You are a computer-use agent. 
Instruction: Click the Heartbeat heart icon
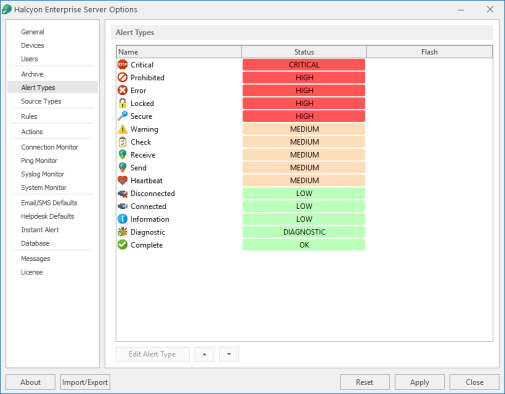(x=123, y=181)
